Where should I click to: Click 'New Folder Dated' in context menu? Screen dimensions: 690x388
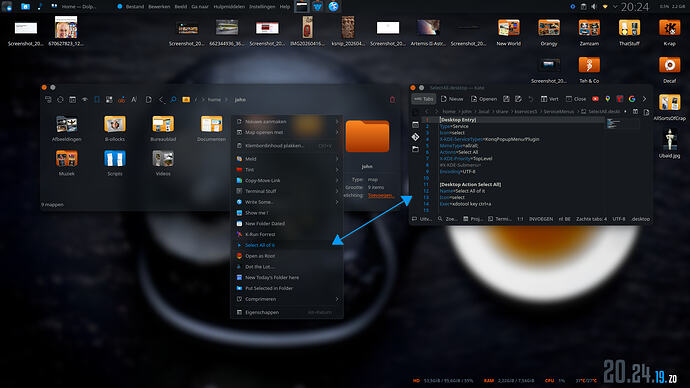pyautogui.click(x=286, y=223)
